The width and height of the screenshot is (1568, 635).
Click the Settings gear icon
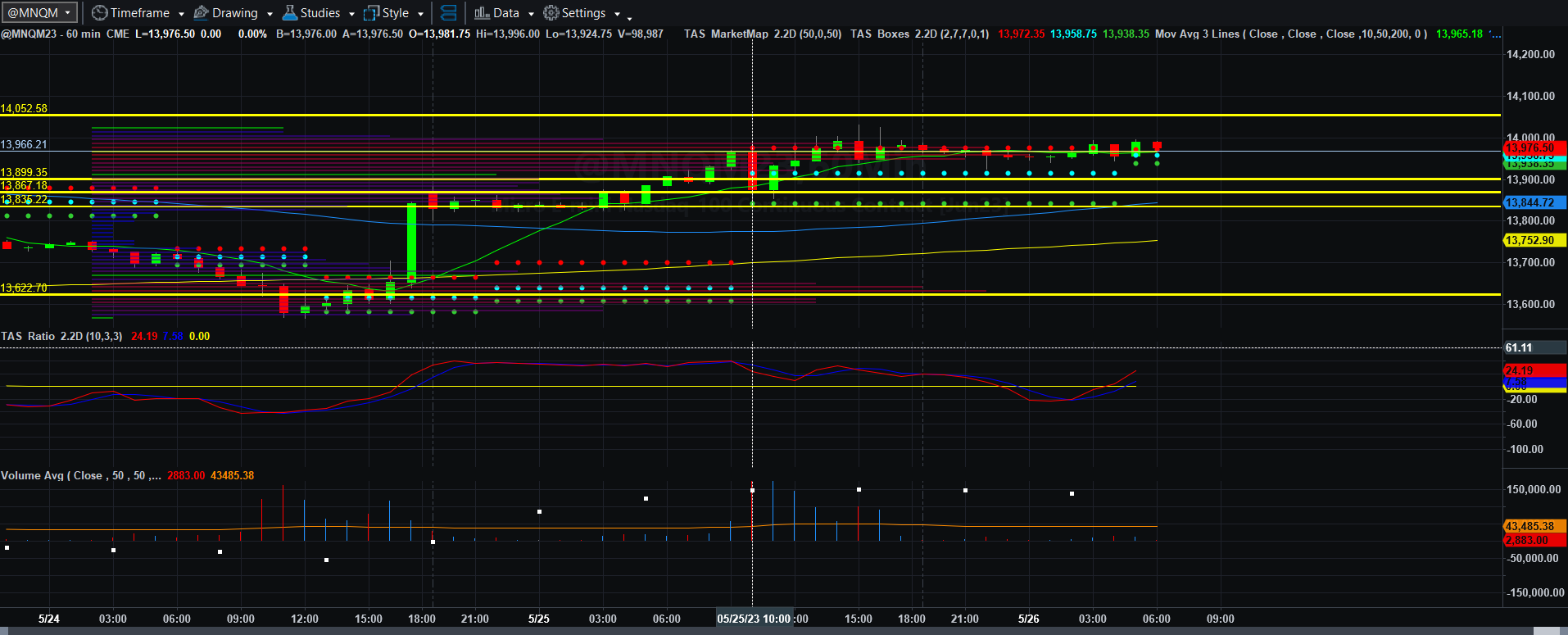551,13
